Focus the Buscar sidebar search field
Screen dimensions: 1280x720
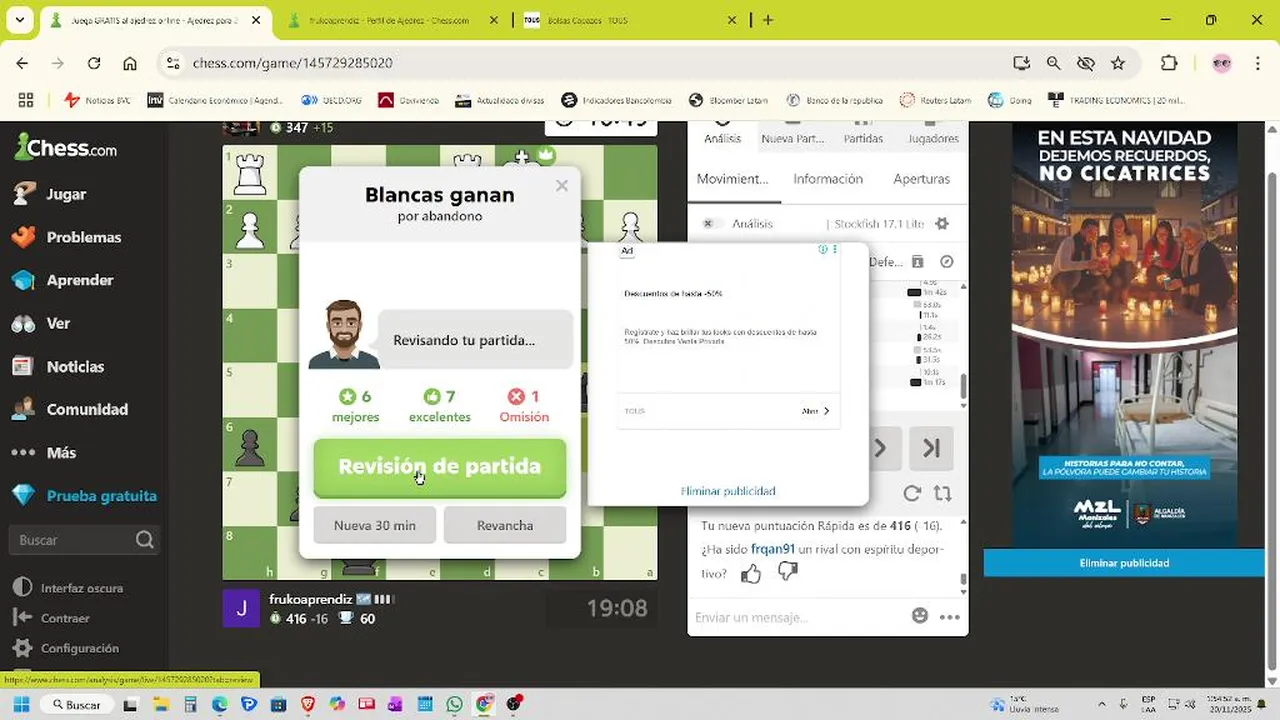[84, 540]
